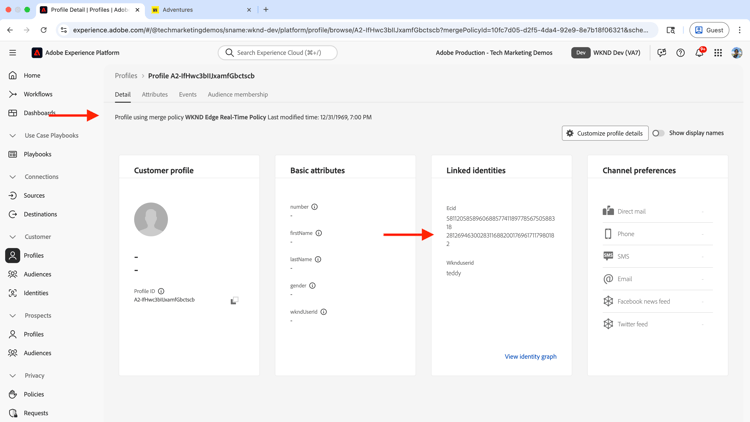Toggle Show display names switch
750x422 pixels.
point(658,133)
